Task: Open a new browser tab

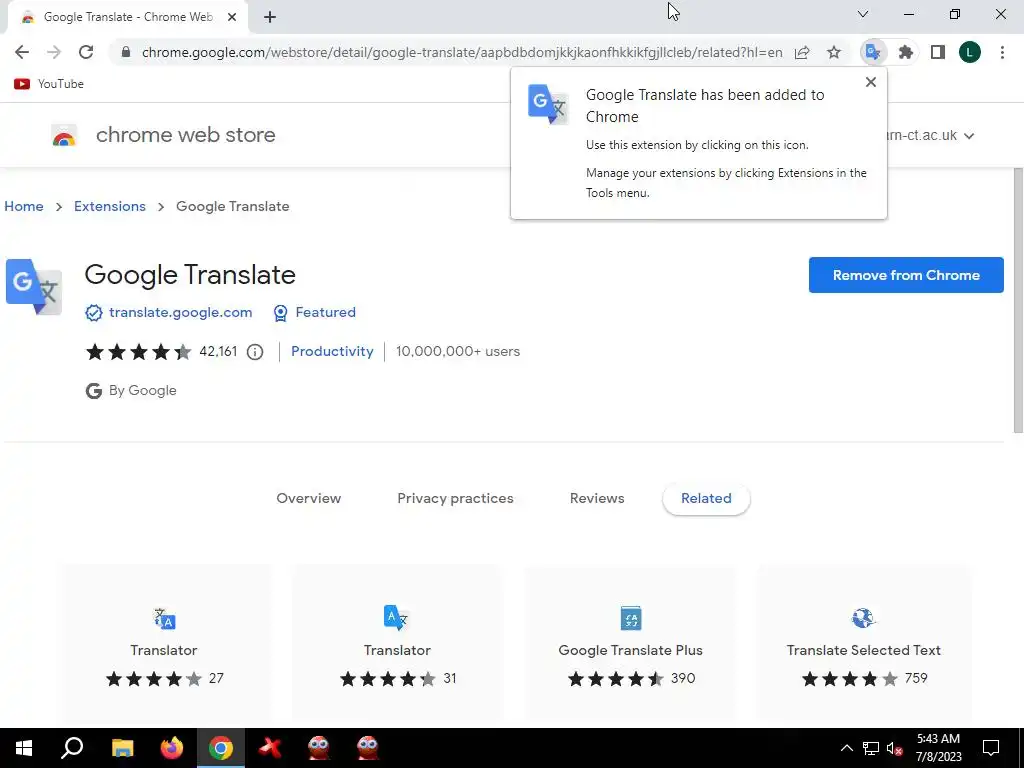Action: (270, 18)
